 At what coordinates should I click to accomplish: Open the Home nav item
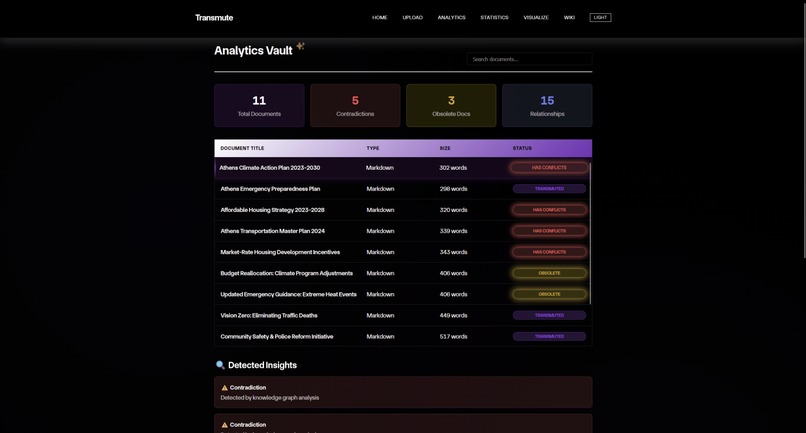[379, 17]
